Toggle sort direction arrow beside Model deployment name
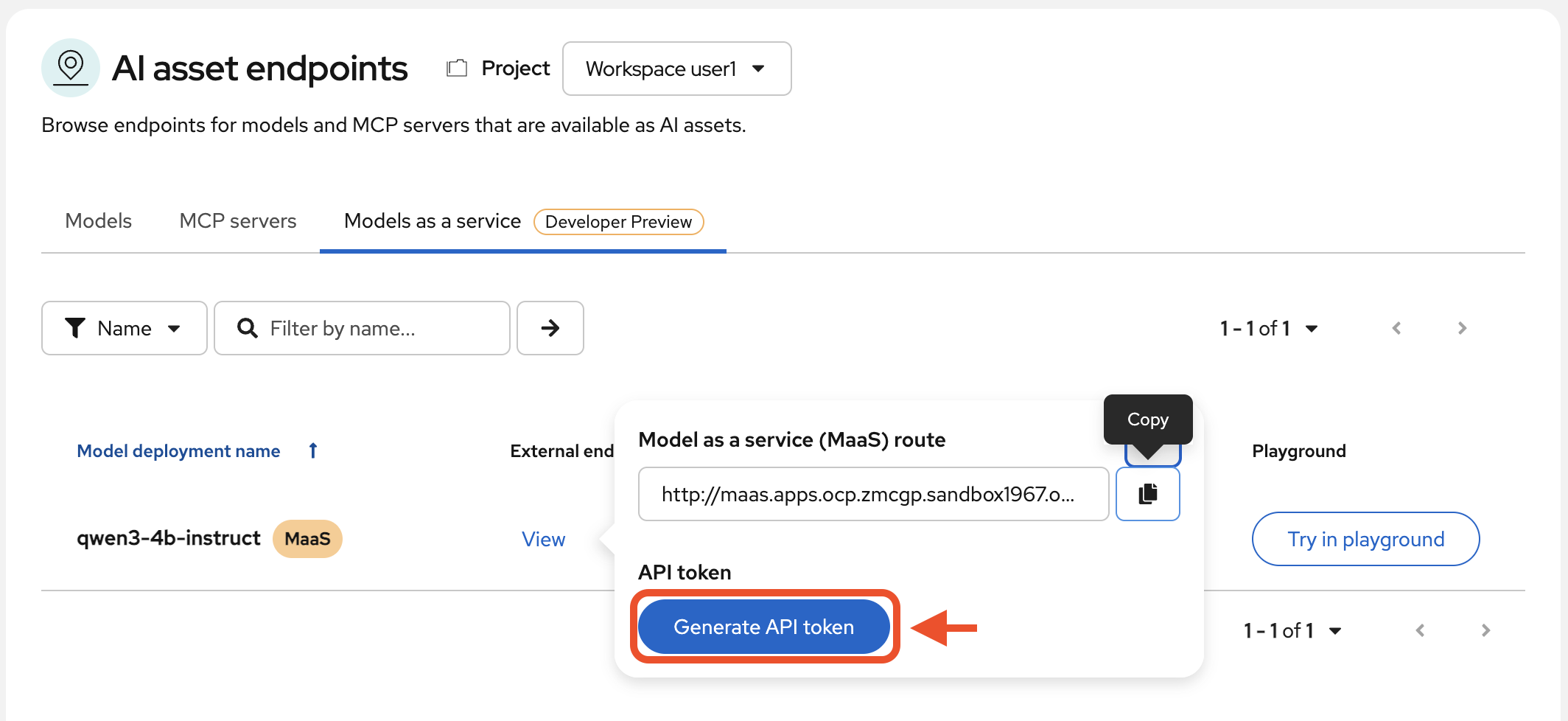 (x=313, y=450)
